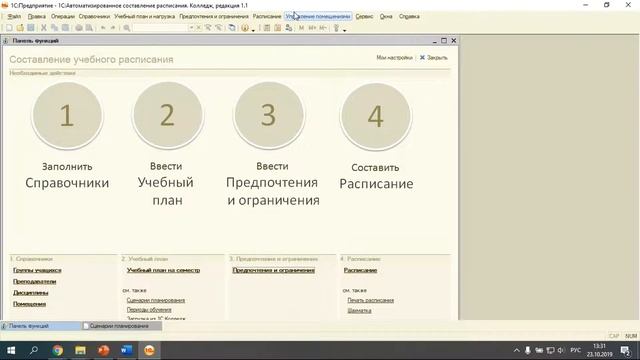
Task: Click the Undo arrow toolbar icon
Action: (103, 28)
